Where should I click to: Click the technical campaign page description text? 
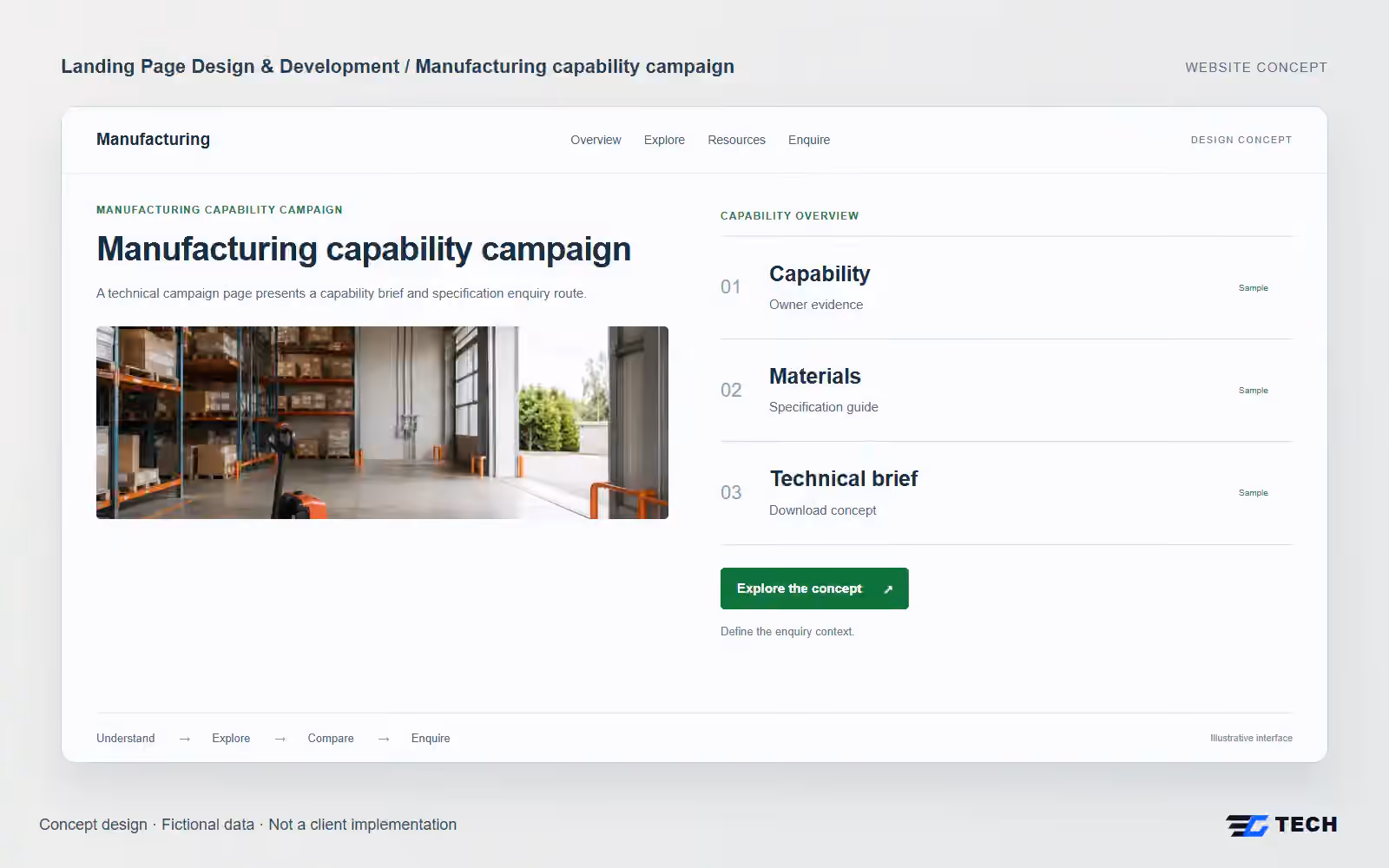(x=341, y=293)
